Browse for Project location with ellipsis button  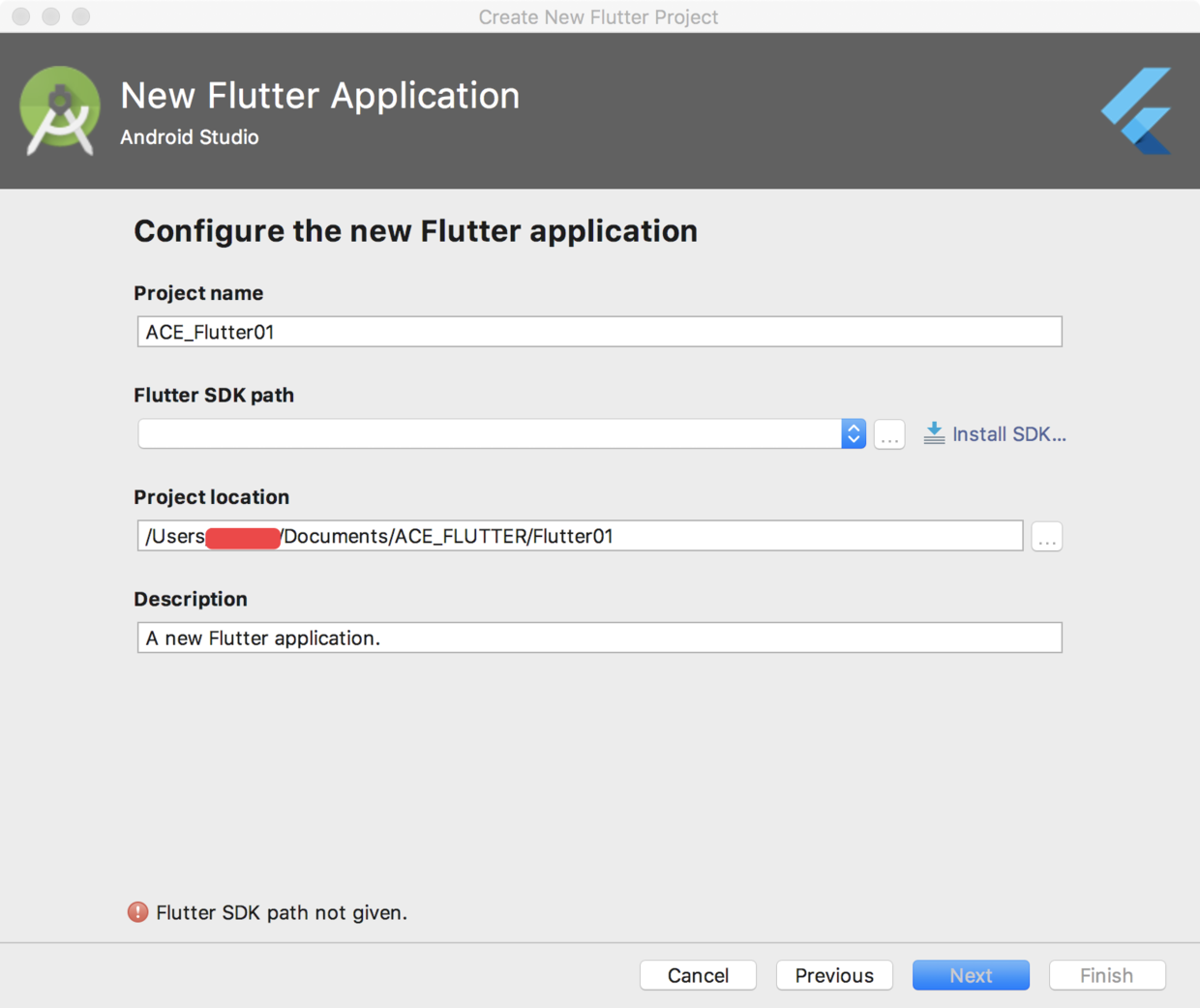(1046, 537)
